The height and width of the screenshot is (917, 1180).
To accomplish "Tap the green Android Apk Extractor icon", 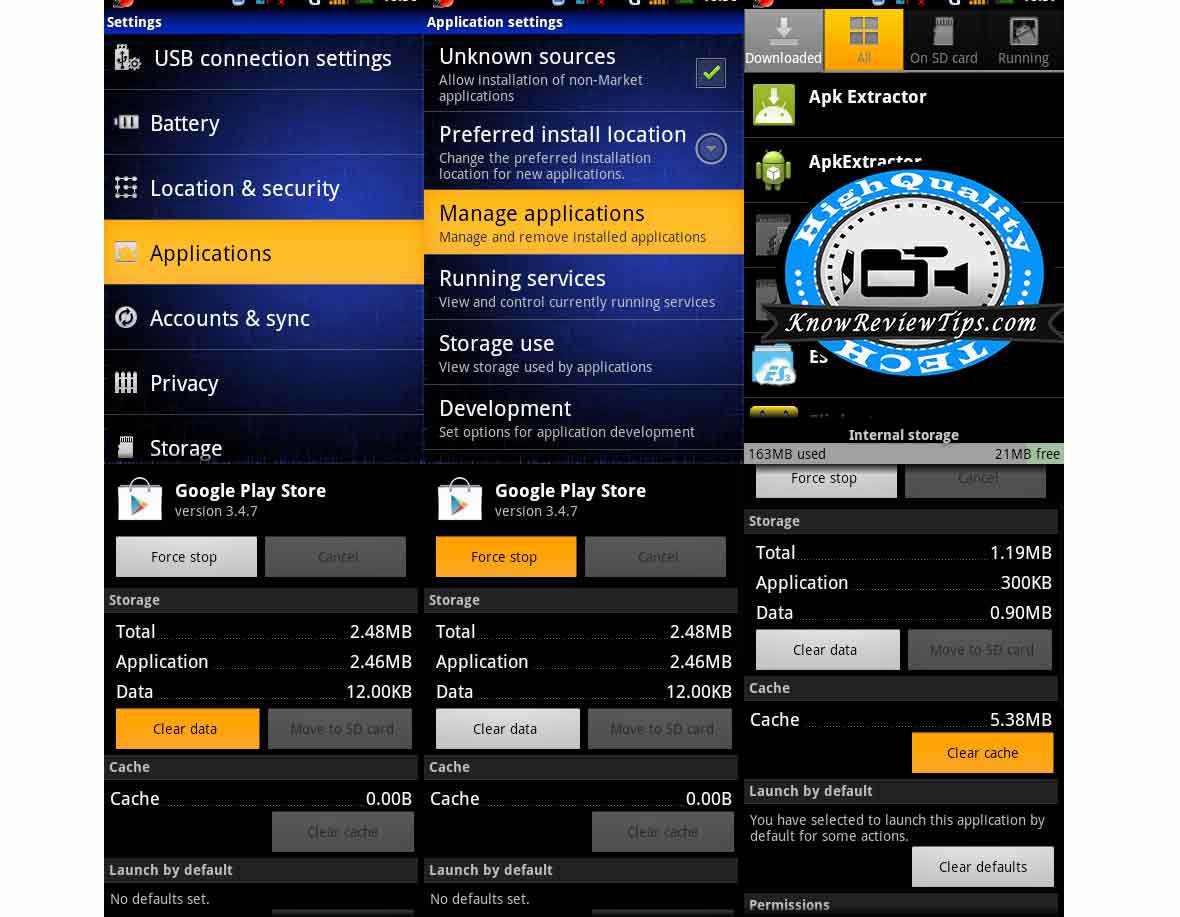I will click(x=773, y=104).
